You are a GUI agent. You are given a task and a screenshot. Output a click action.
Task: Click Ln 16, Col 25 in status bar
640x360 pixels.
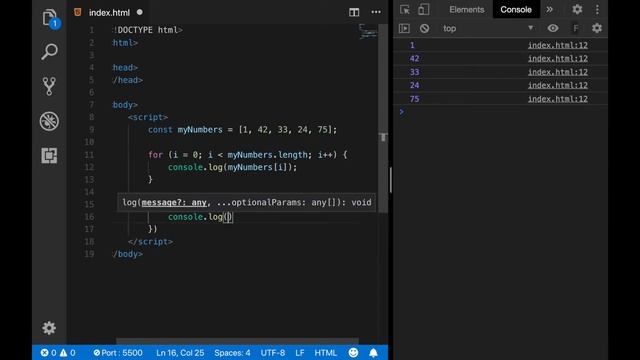[x=180, y=353]
